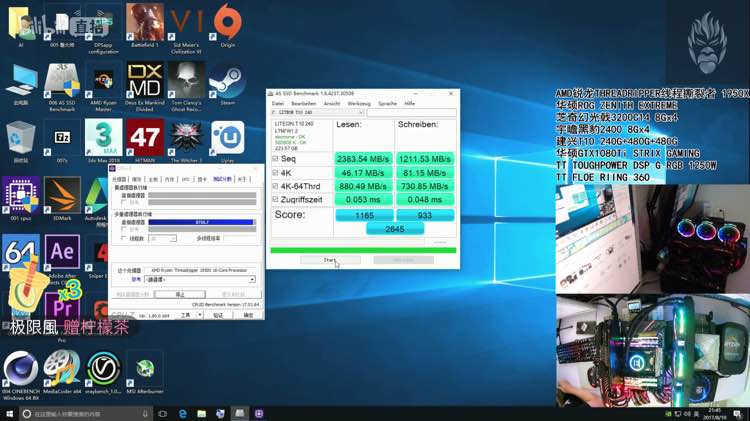Viewport: 750px width, 421px height.
Task: Open the Werkzeug menu in AS SSD
Action: click(359, 103)
